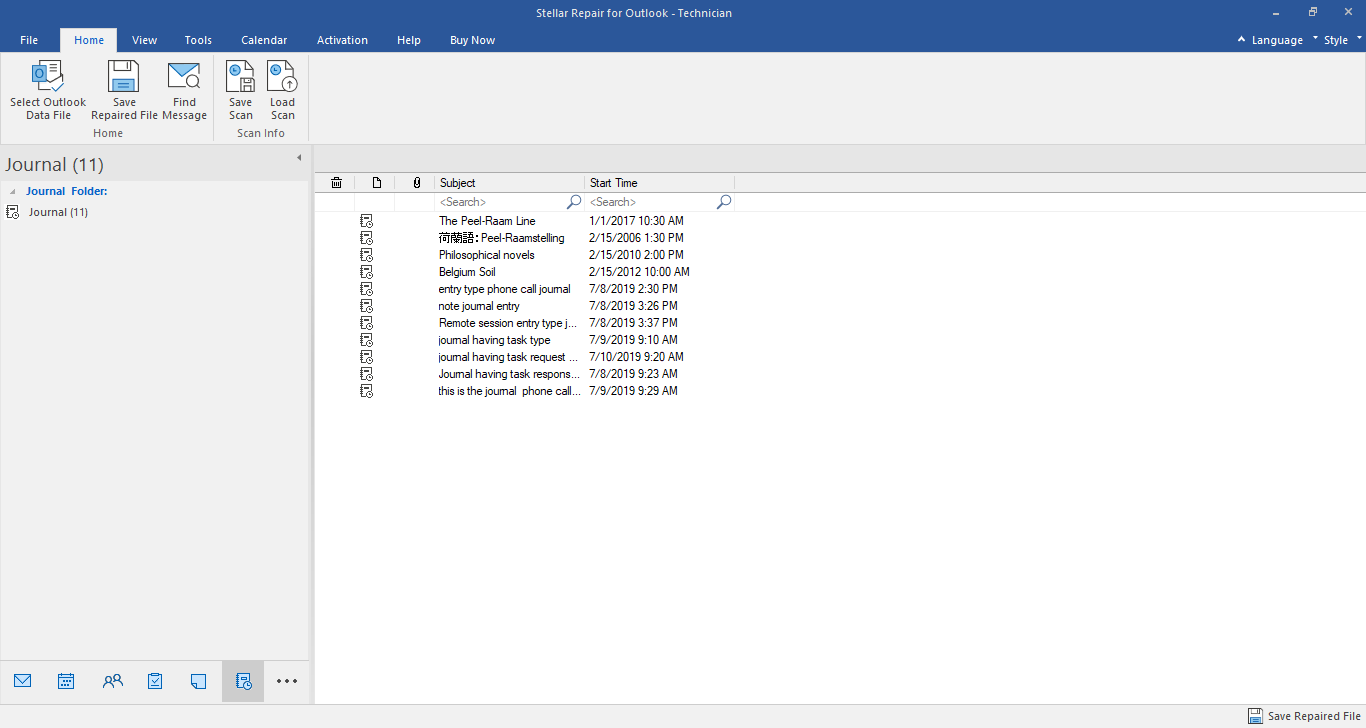Click Select Outlook Data File icon
Screen dimensions: 1366x728
tap(48, 77)
